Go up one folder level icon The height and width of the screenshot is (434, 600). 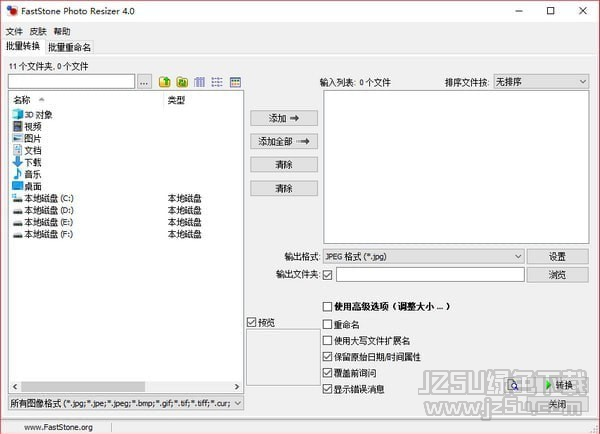point(165,82)
